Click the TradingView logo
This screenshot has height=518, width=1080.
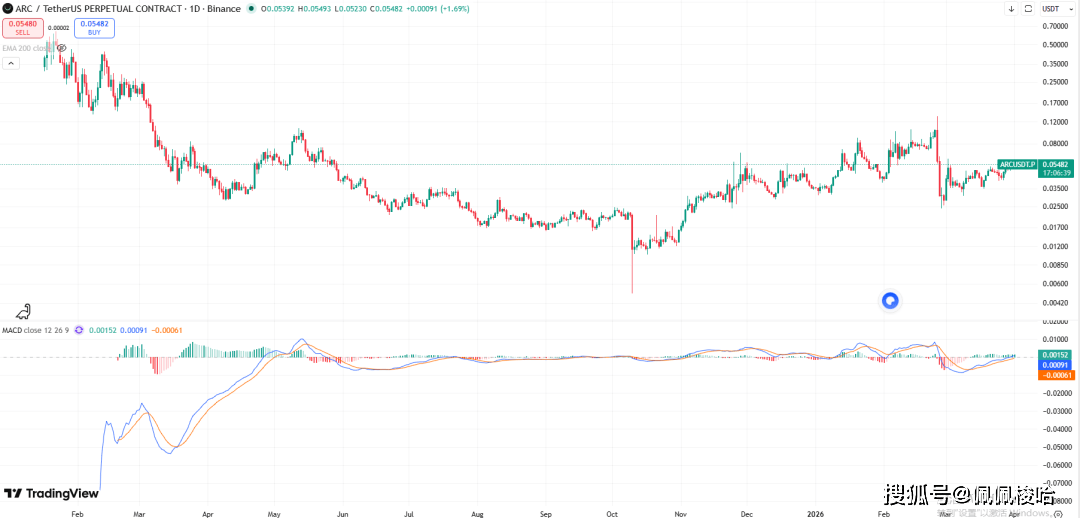(51, 493)
